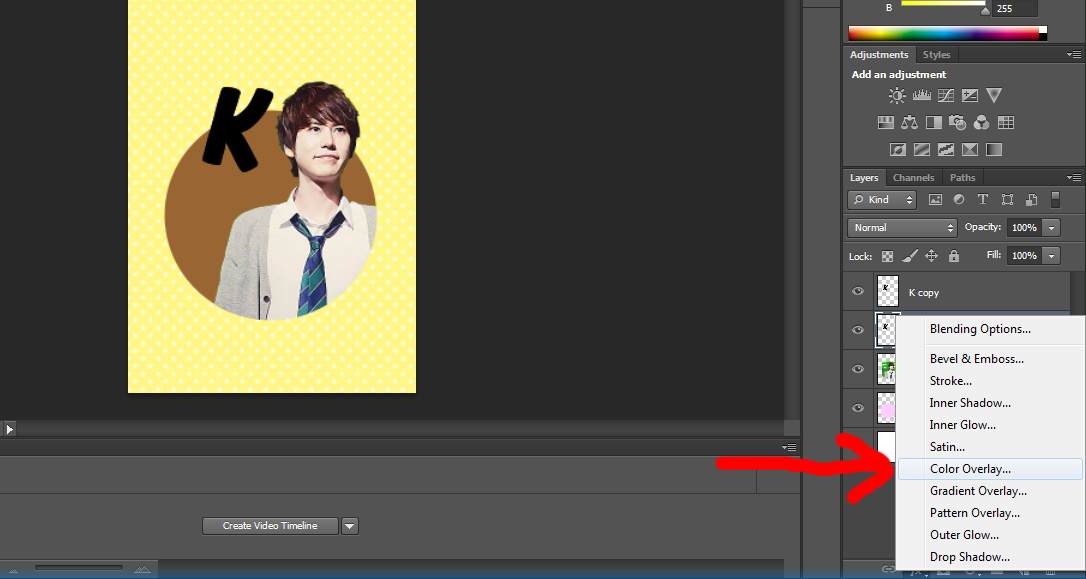Switch to the Styles tab
1086x579 pixels.
(x=936, y=55)
